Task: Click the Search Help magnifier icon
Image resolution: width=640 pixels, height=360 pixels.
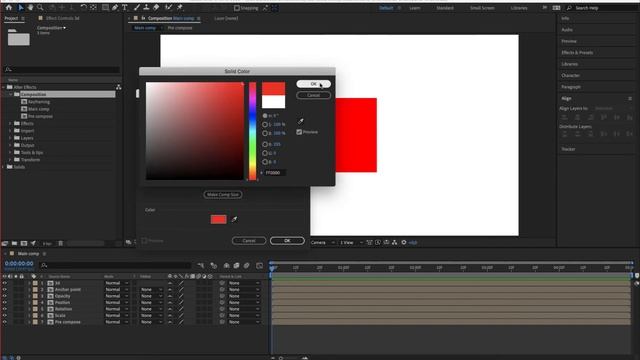Action: 569,8
